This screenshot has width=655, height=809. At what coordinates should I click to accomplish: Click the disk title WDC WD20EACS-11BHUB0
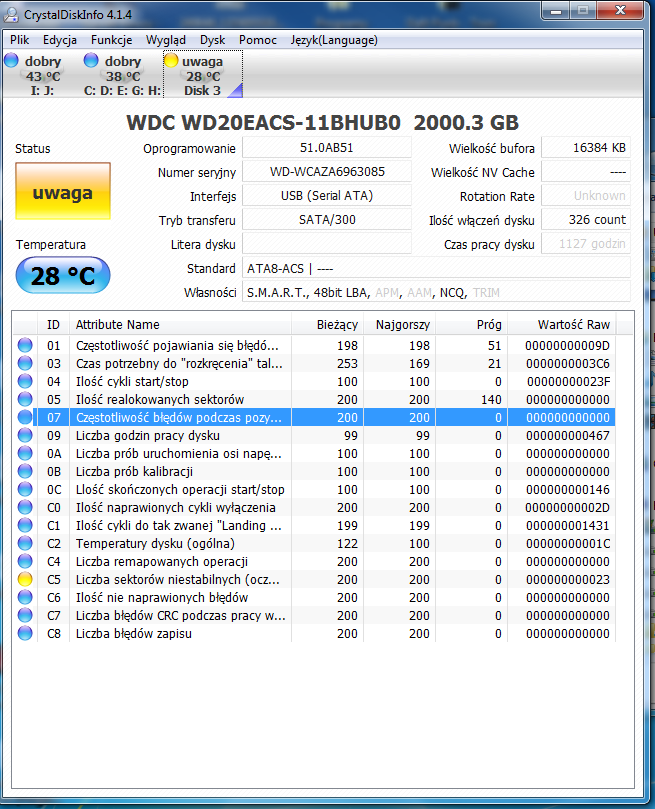click(x=264, y=123)
